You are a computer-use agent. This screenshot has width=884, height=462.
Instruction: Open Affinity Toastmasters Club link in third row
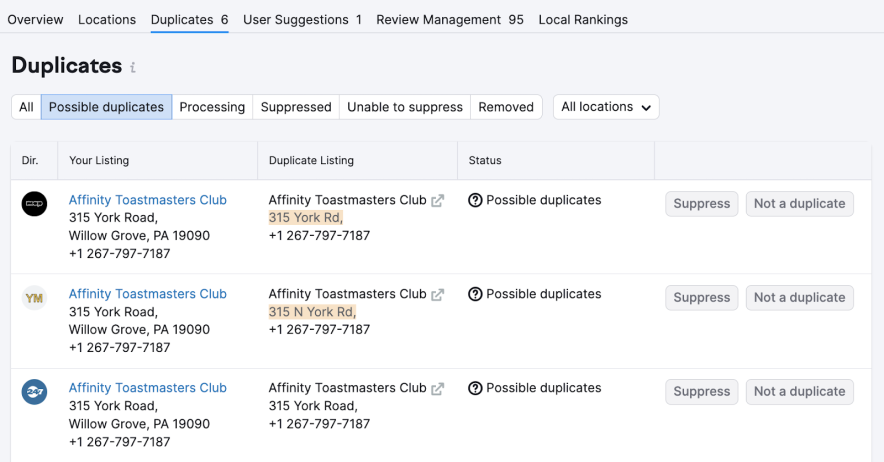[148, 388]
